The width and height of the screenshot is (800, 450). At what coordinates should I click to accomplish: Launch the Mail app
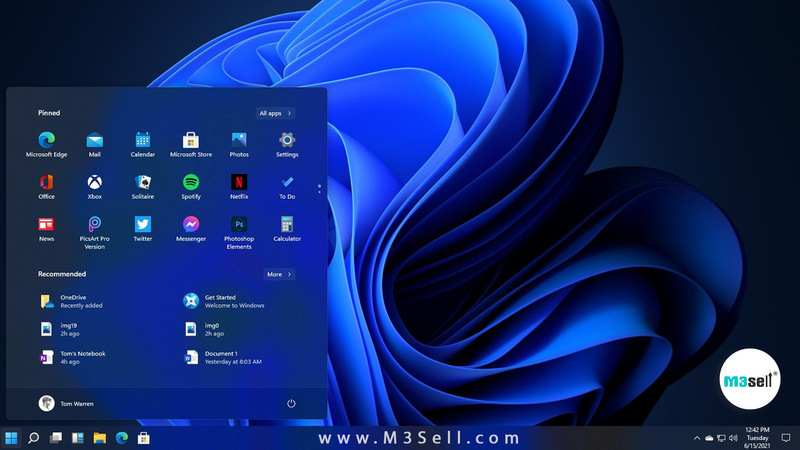pos(94,144)
